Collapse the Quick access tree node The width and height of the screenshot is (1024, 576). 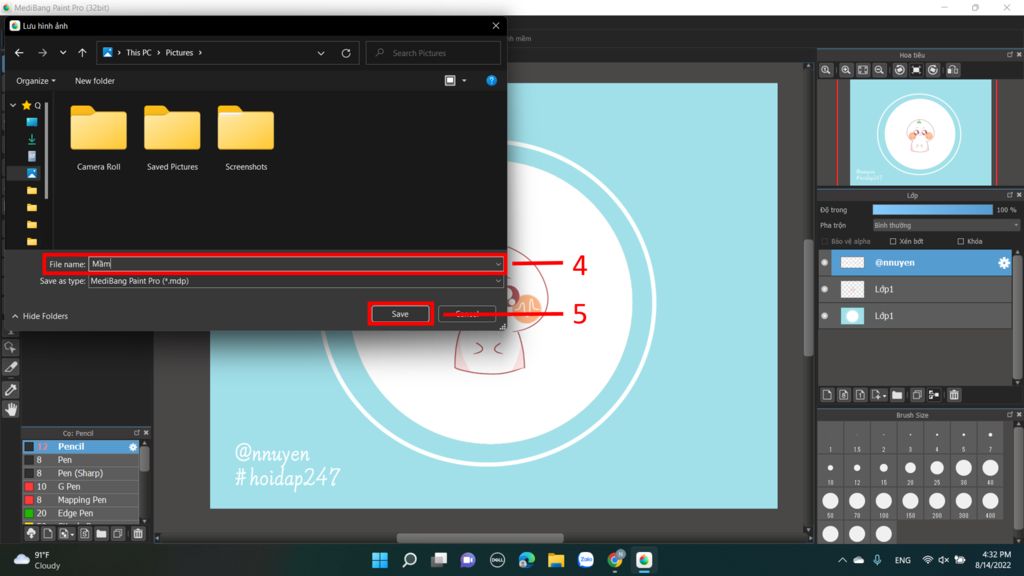click(x=13, y=105)
